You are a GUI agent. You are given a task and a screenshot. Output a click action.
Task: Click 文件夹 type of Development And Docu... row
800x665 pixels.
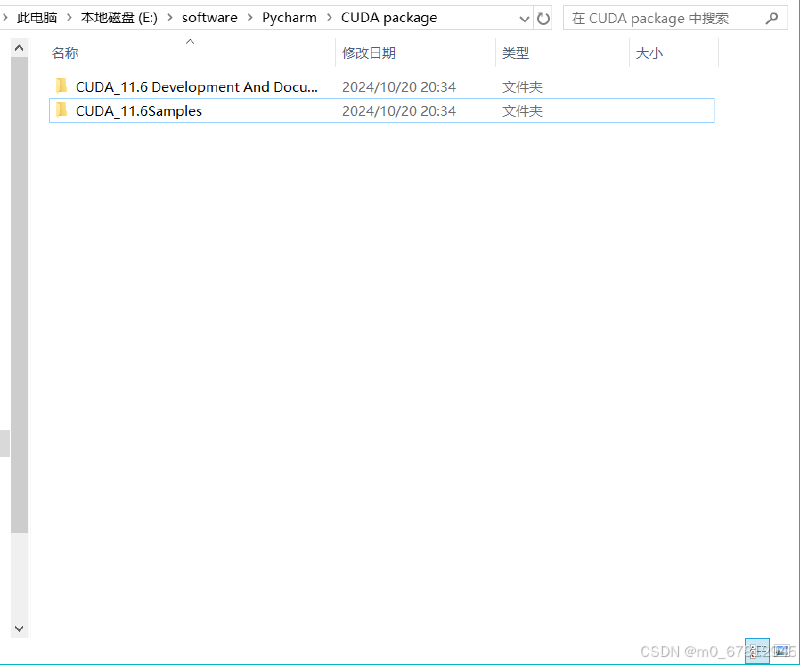click(x=522, y=87)
